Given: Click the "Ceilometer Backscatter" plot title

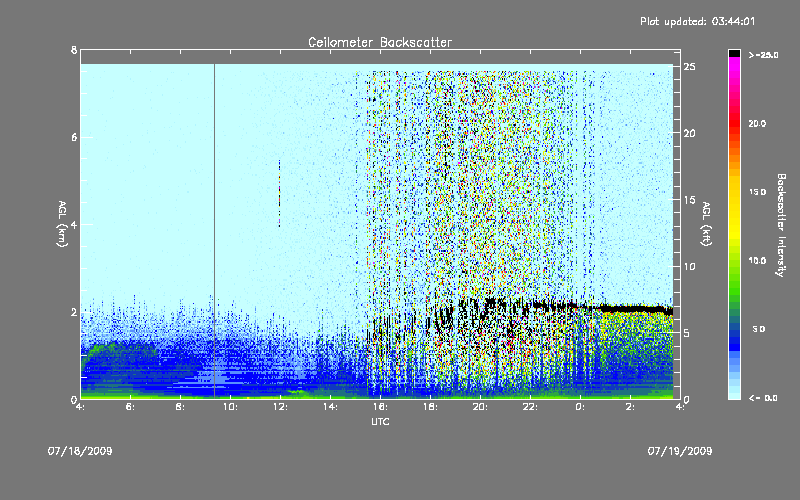Looking at the screenshot, I should (380, 42).
